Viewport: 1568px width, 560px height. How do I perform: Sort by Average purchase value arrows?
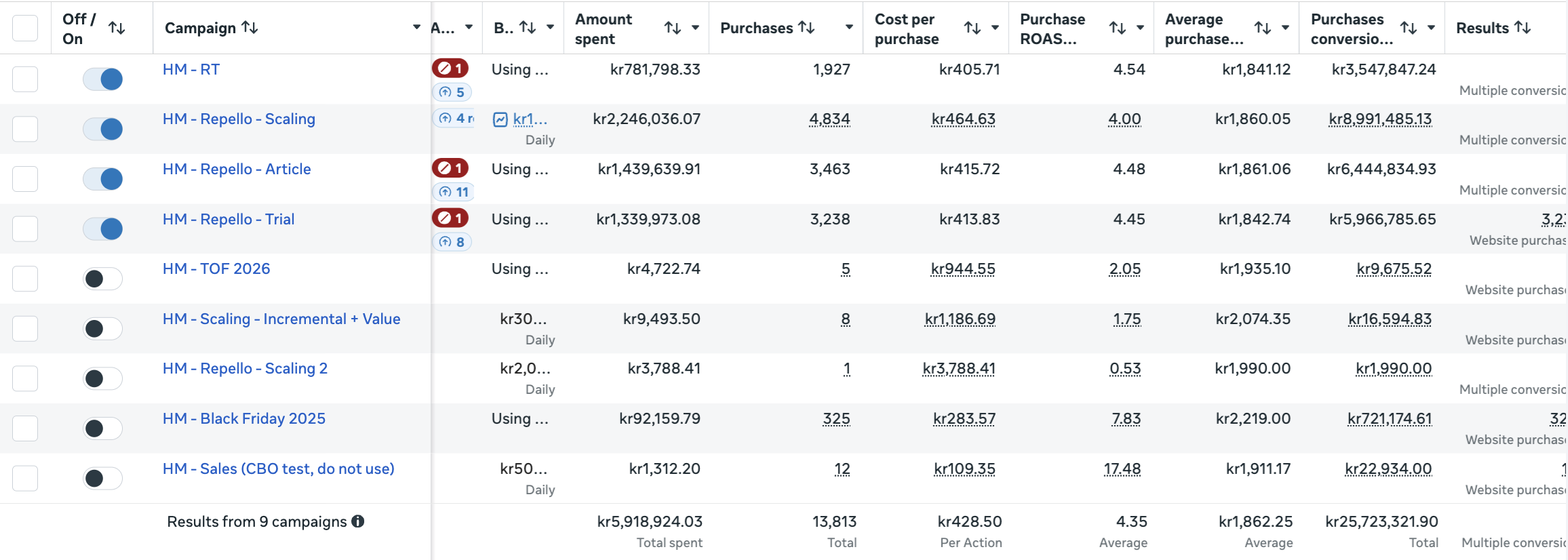click(1263, 28)
